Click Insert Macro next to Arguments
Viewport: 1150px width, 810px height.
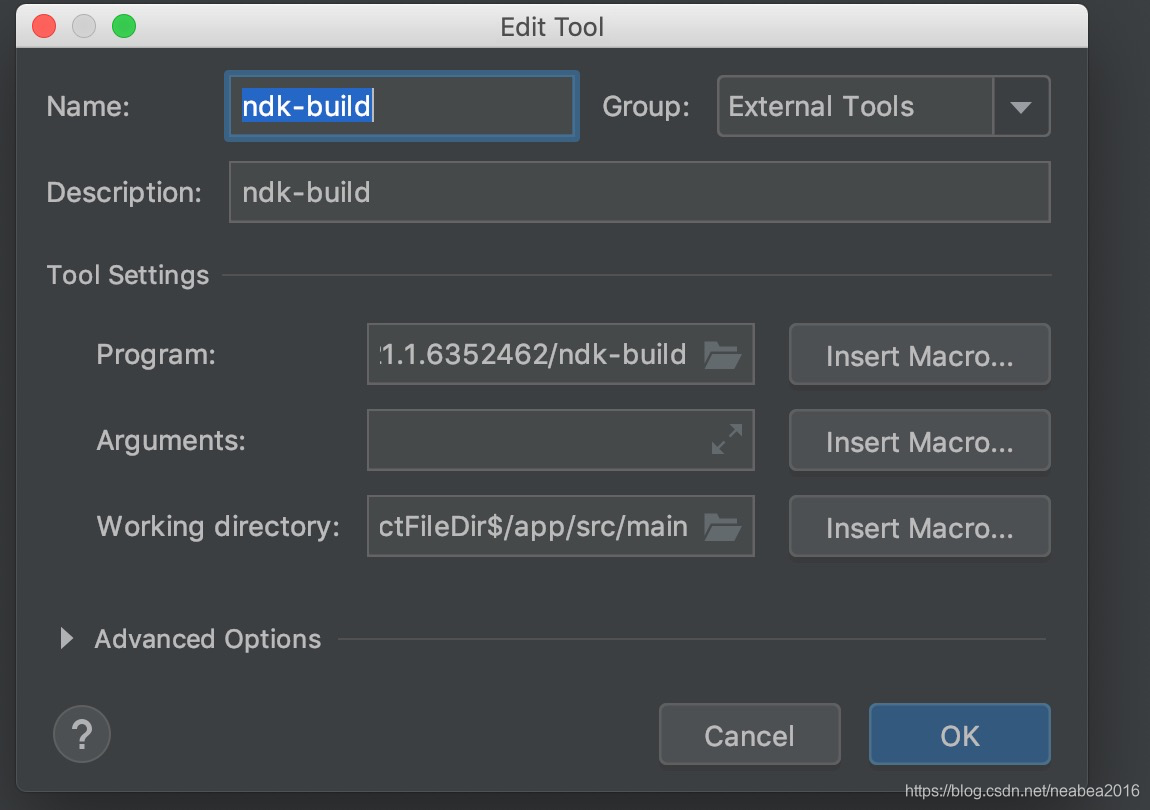(919, 441)
